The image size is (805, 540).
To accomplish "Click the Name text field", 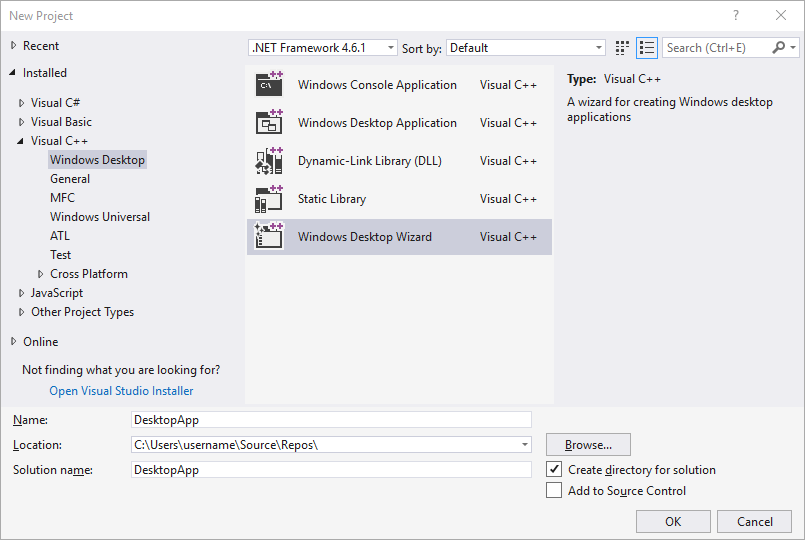I will pos(331,419).
